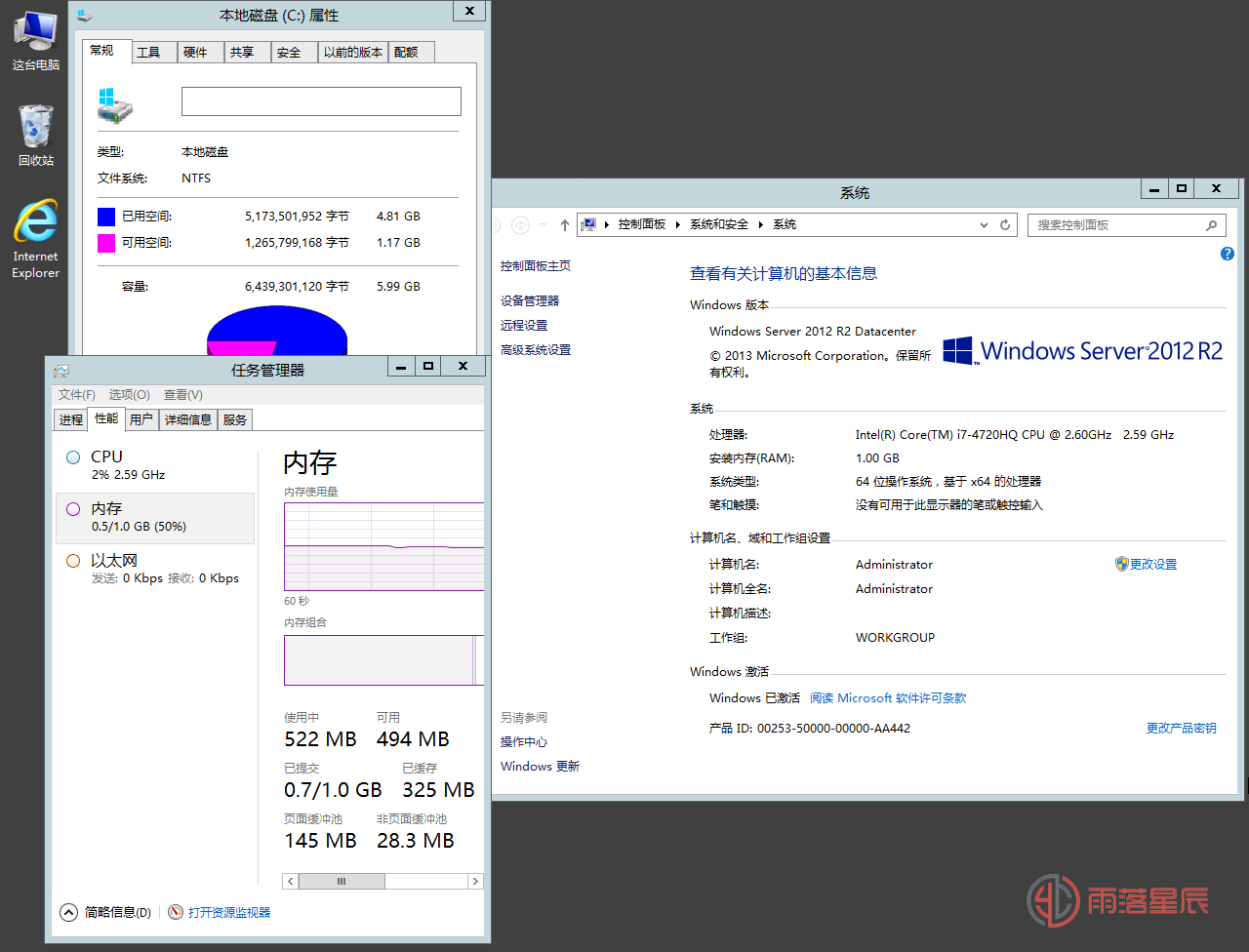
Task: Click the disk label input field
Action: [321, 101]
